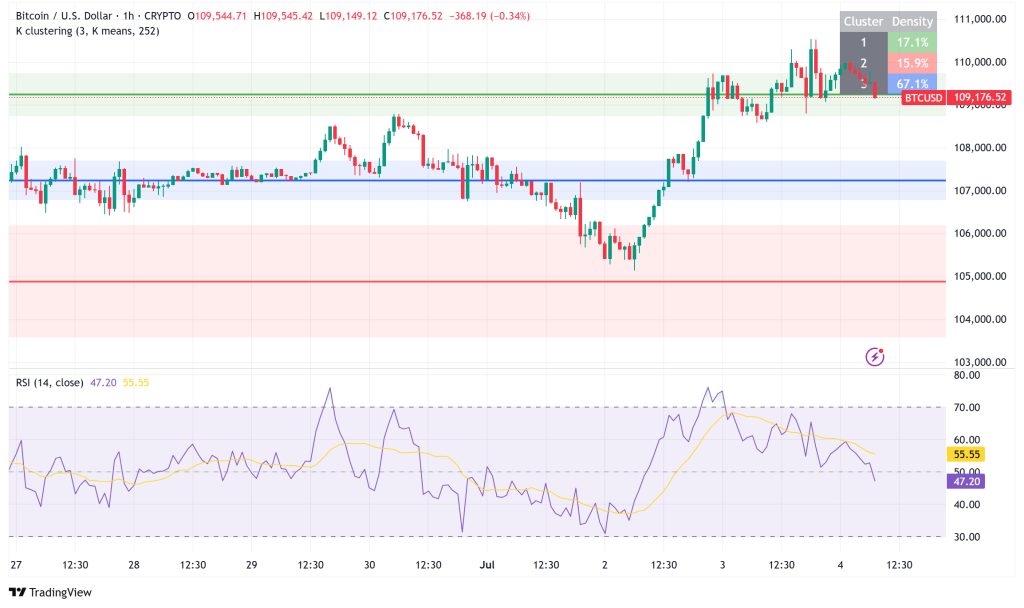
Task: Click the 108,000.00 price axis label
Action: pos(980,148)
